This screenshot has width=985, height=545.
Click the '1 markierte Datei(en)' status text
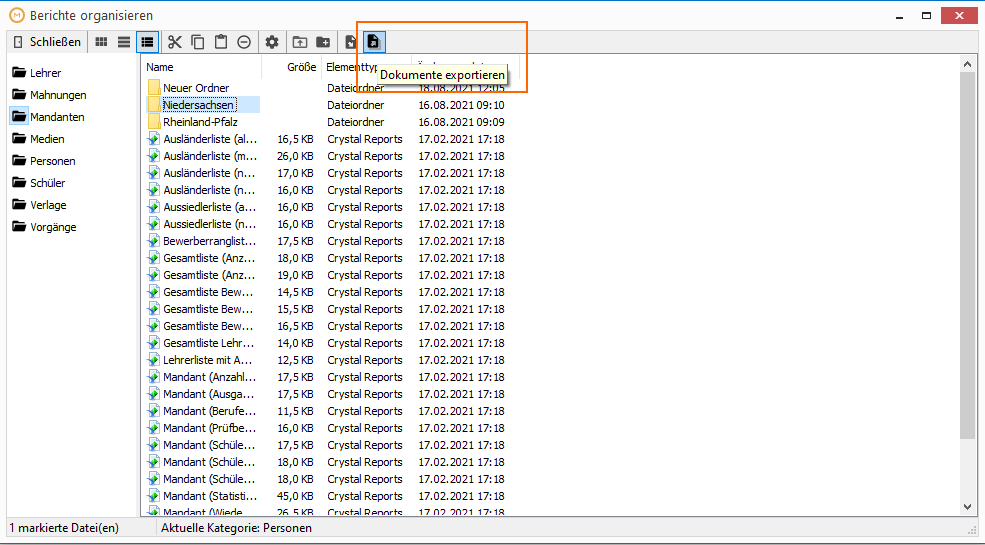pyautogui.click(x=64, y=528)
